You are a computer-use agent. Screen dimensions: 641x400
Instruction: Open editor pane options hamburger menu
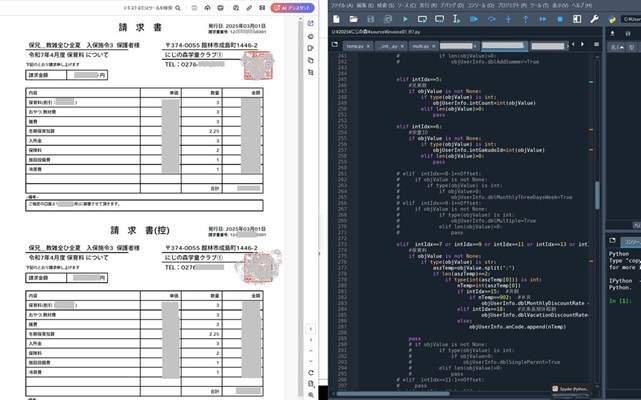pyautogui.click(x=596, y=44)
